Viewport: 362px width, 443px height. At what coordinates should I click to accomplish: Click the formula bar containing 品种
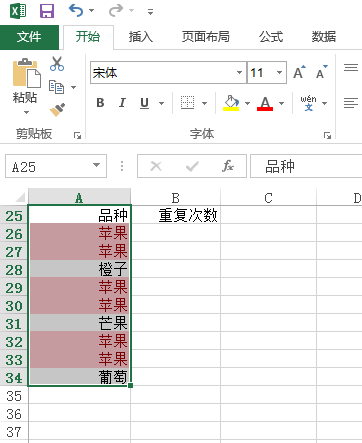(x=306, y=166)
